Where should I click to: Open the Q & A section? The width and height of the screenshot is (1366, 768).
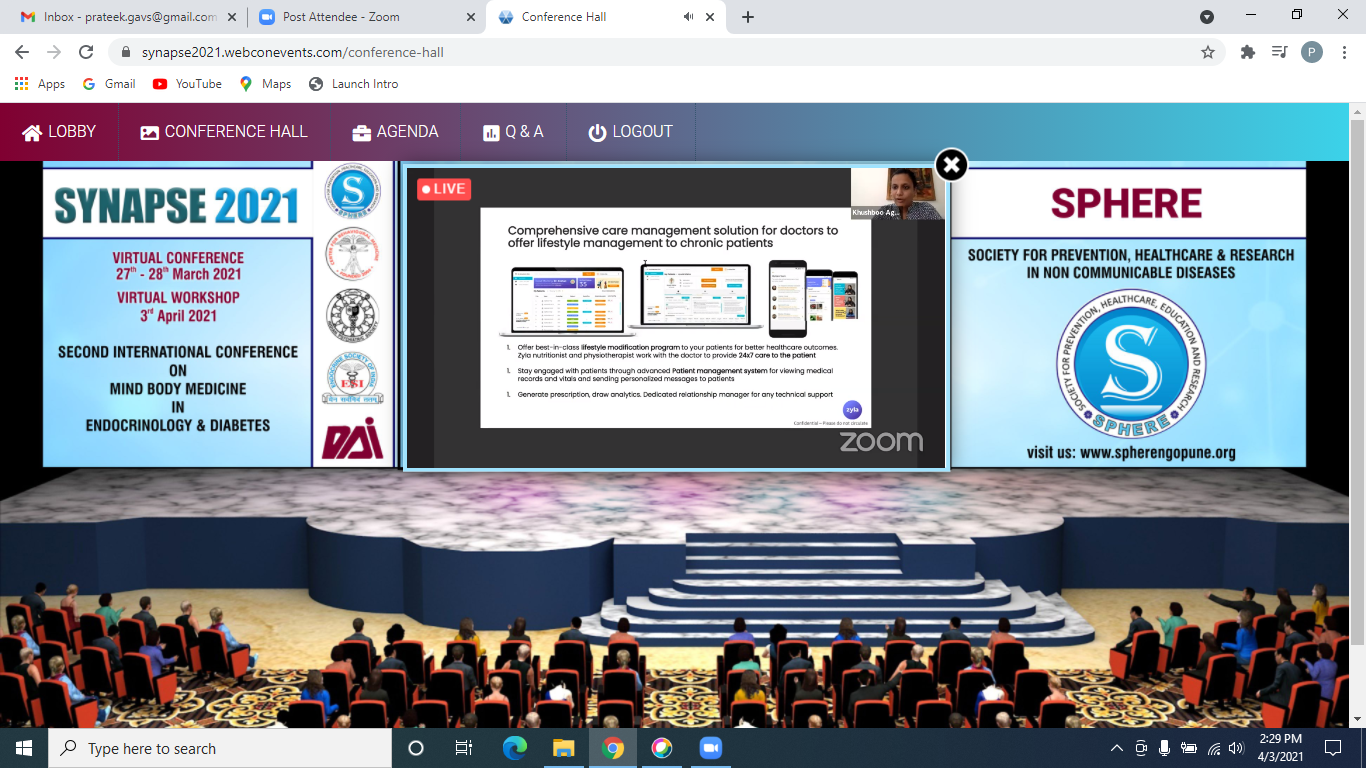513,132
